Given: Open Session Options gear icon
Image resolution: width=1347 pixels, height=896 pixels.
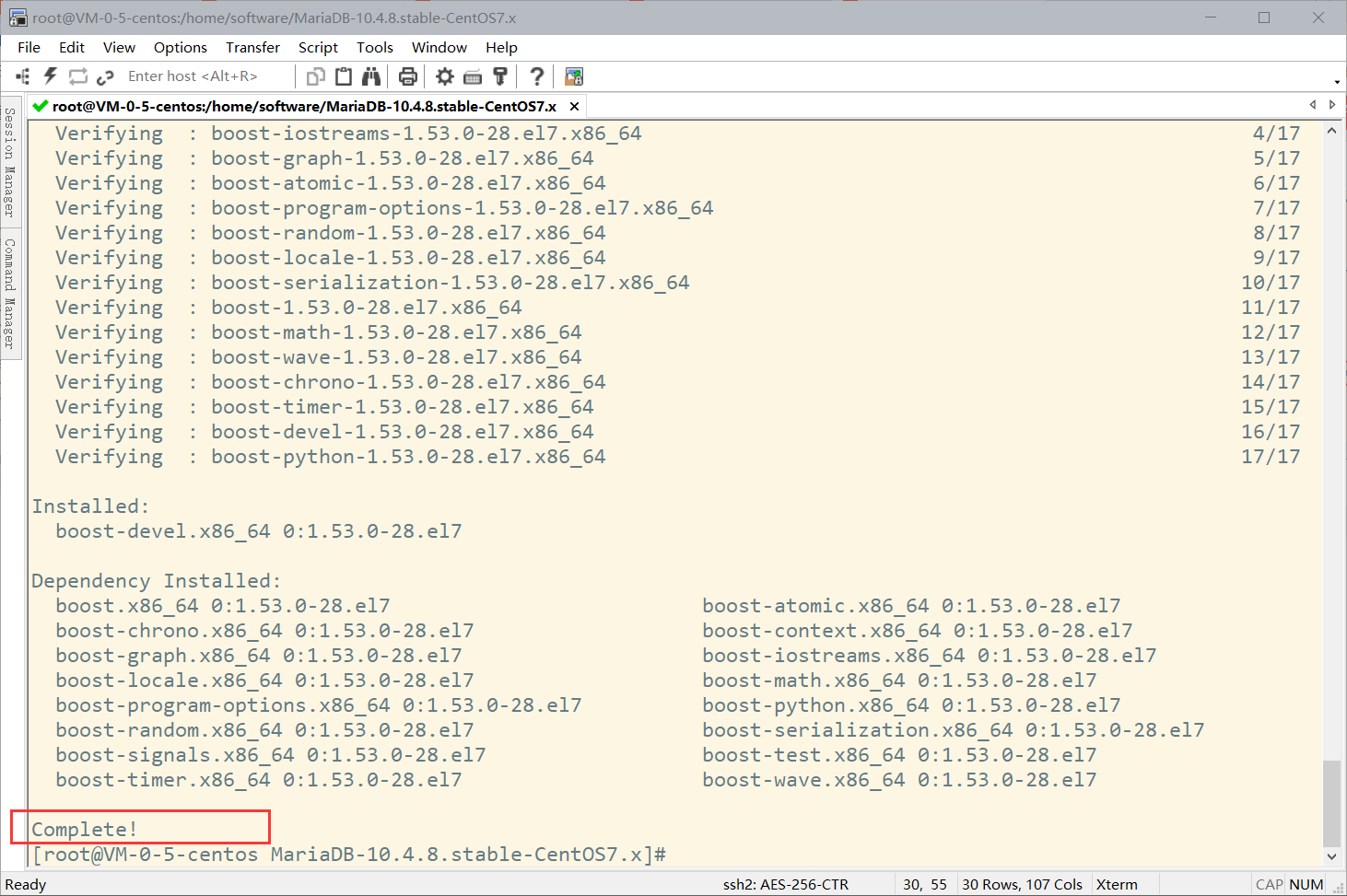Looking at the screenshot, I should [x=445, y=76].
